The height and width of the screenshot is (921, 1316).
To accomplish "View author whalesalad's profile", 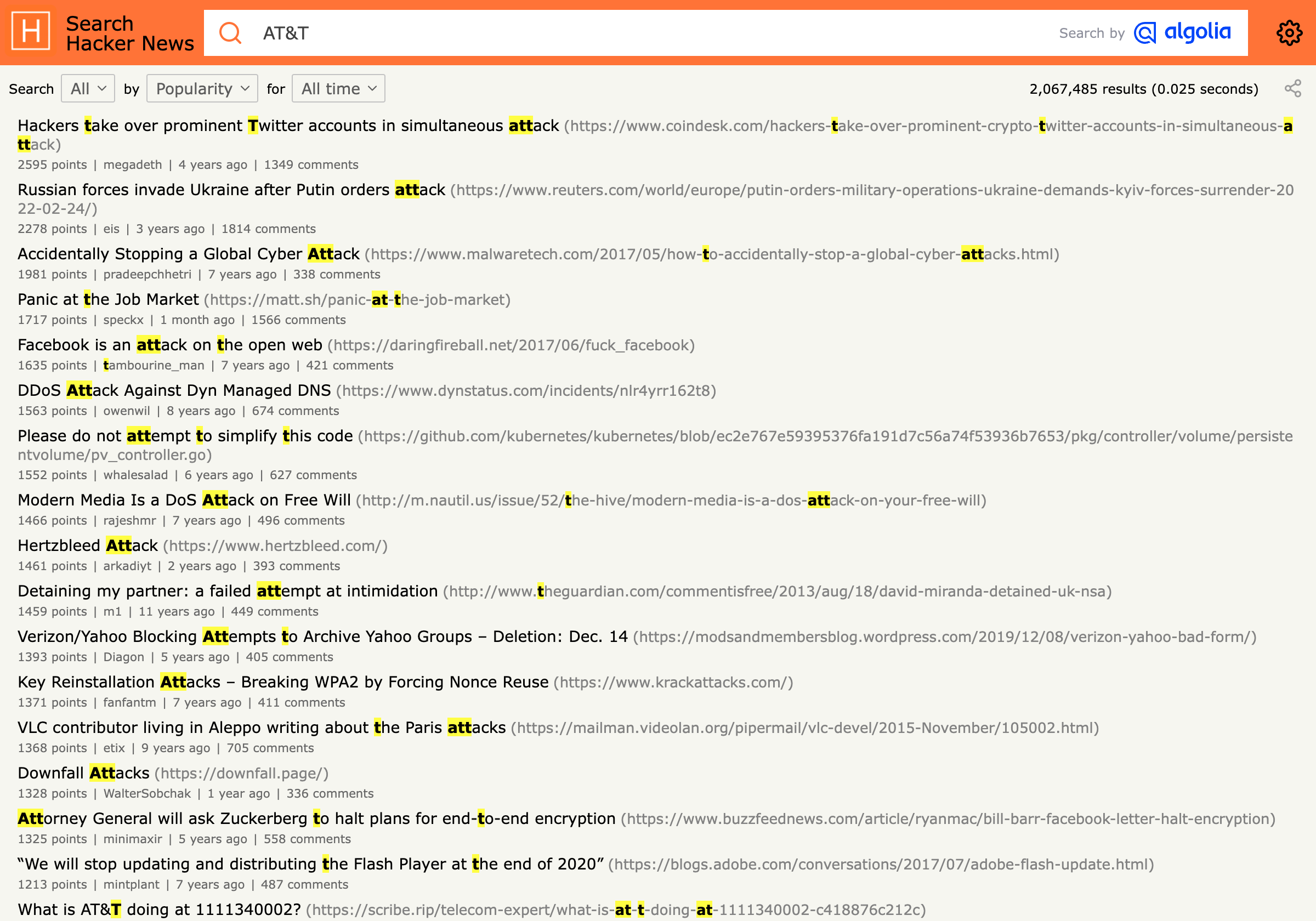I will pyautogui.click(x=135, y=475).
